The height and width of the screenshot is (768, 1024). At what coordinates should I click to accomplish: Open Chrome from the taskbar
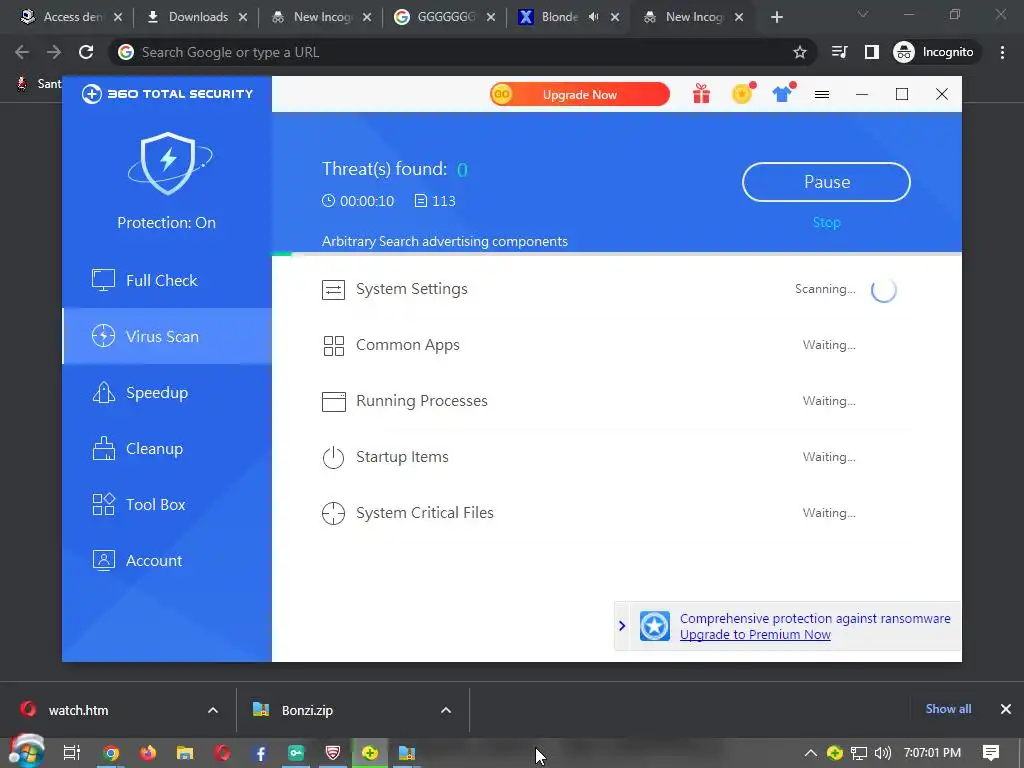[x=111, y=754]
